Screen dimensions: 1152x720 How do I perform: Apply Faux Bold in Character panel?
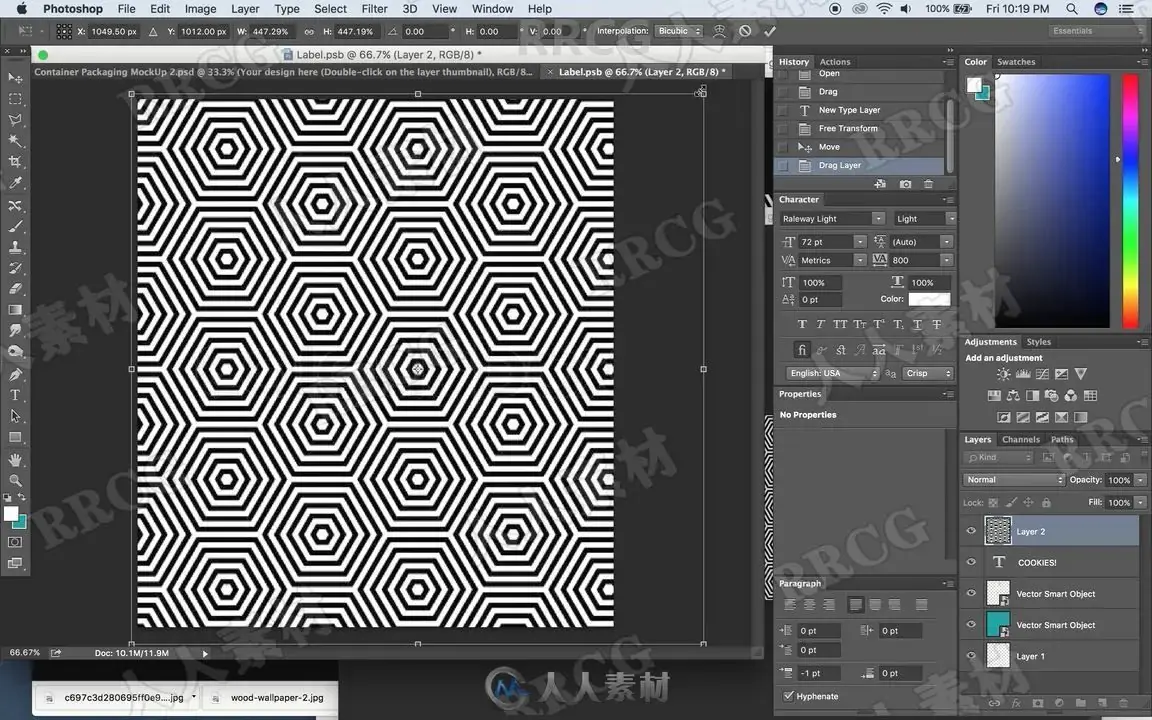coord(802,324)
